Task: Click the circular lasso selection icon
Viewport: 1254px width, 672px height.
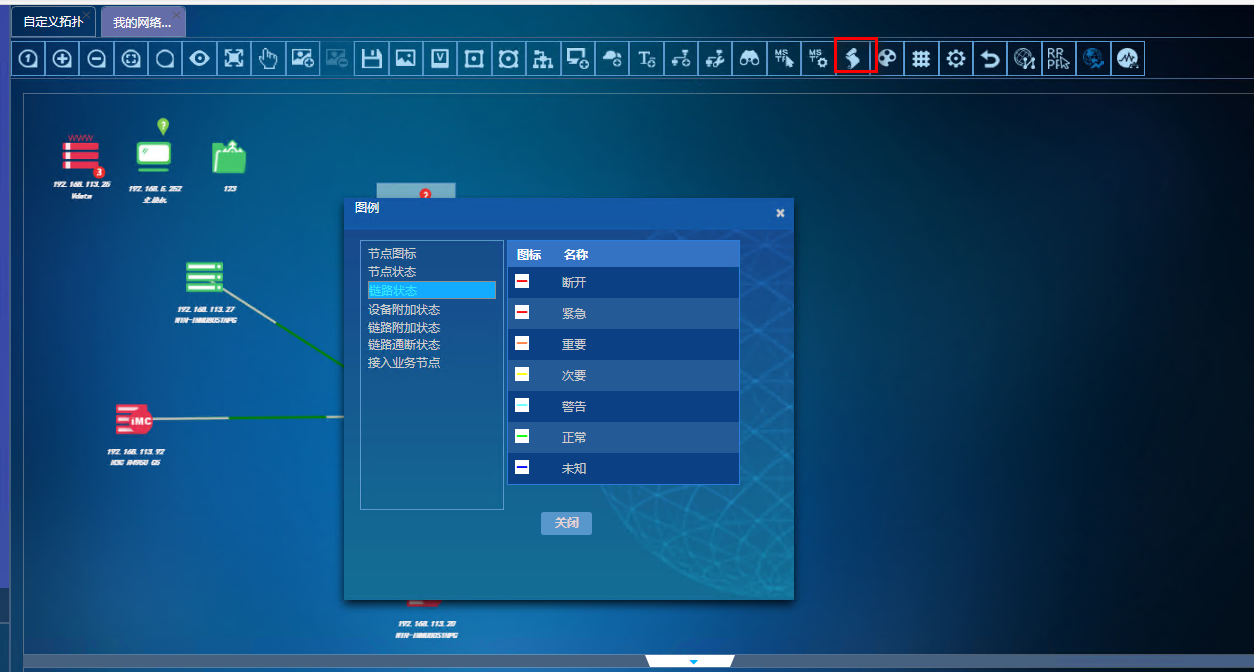Action: (x=165, y=59)
